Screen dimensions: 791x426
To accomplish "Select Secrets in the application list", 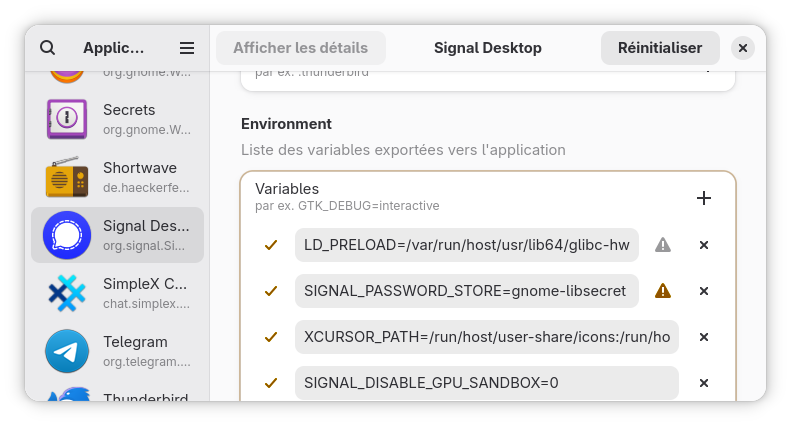I will tap(118, 119).
